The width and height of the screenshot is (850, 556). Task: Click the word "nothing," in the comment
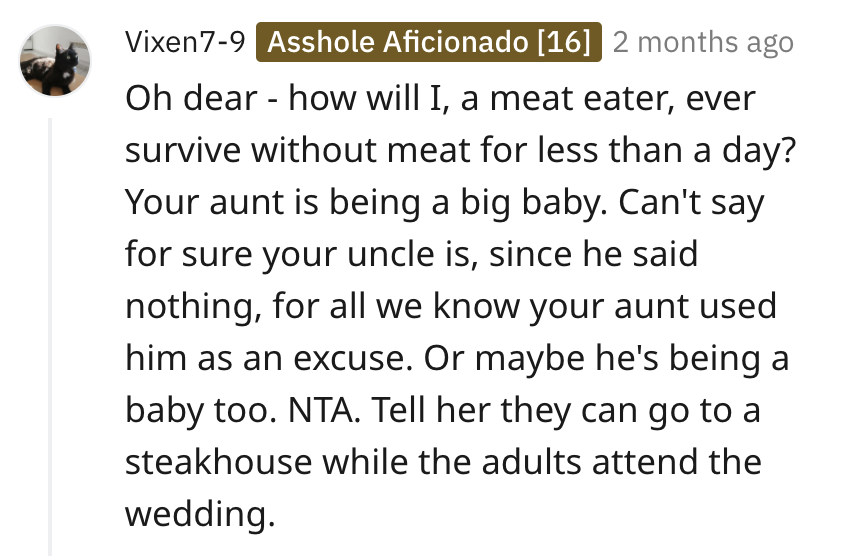(x=193, y=307)
